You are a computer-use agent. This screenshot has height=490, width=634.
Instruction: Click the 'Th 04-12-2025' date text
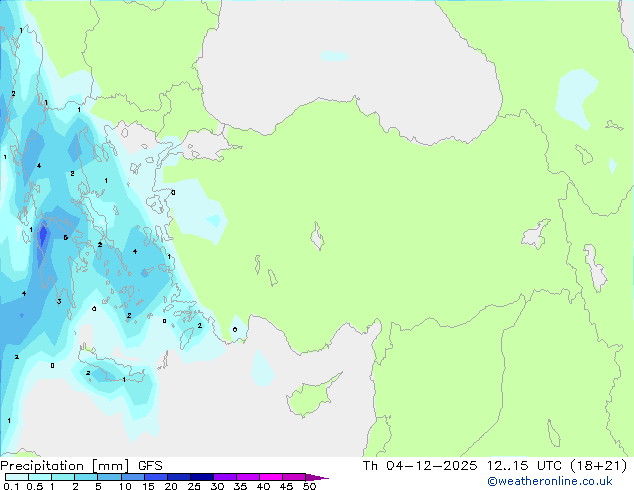coord(420,466)
